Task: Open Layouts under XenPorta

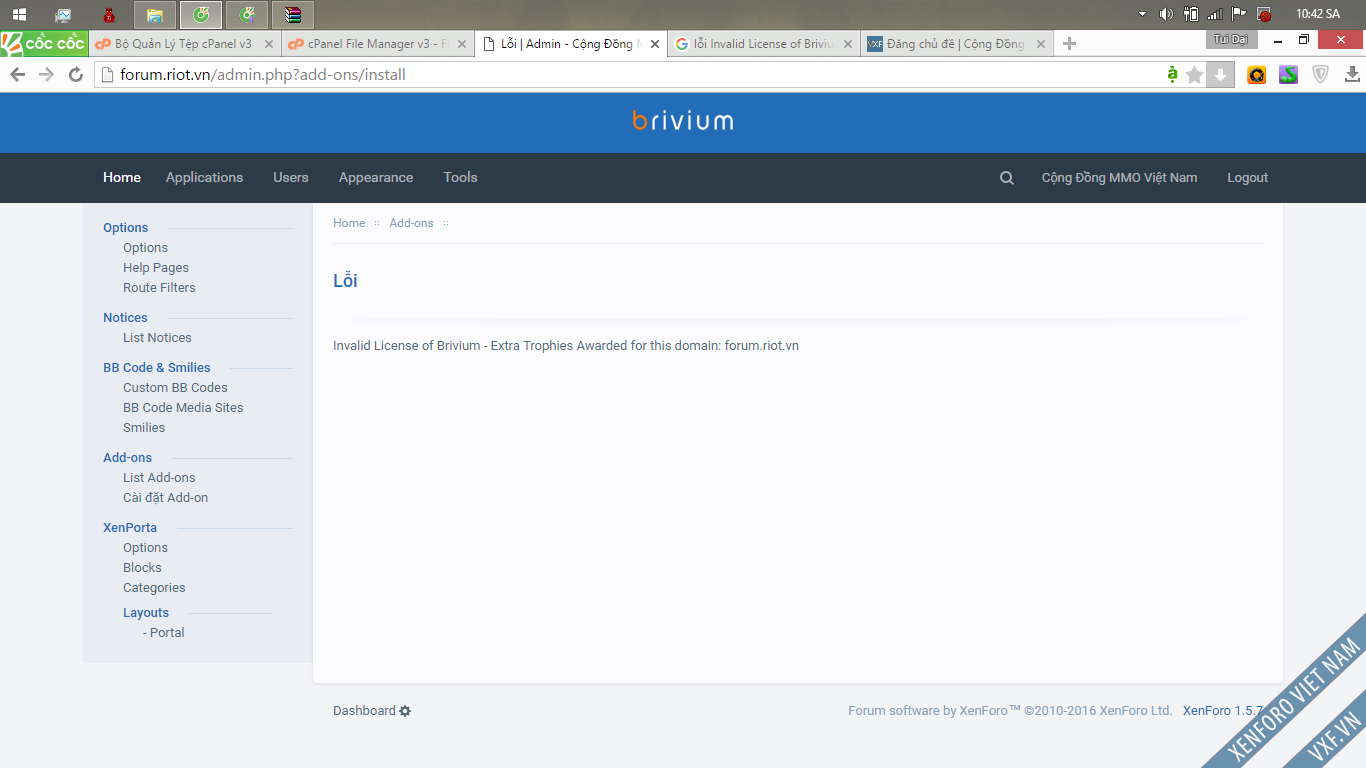Action: pos(146,613)
